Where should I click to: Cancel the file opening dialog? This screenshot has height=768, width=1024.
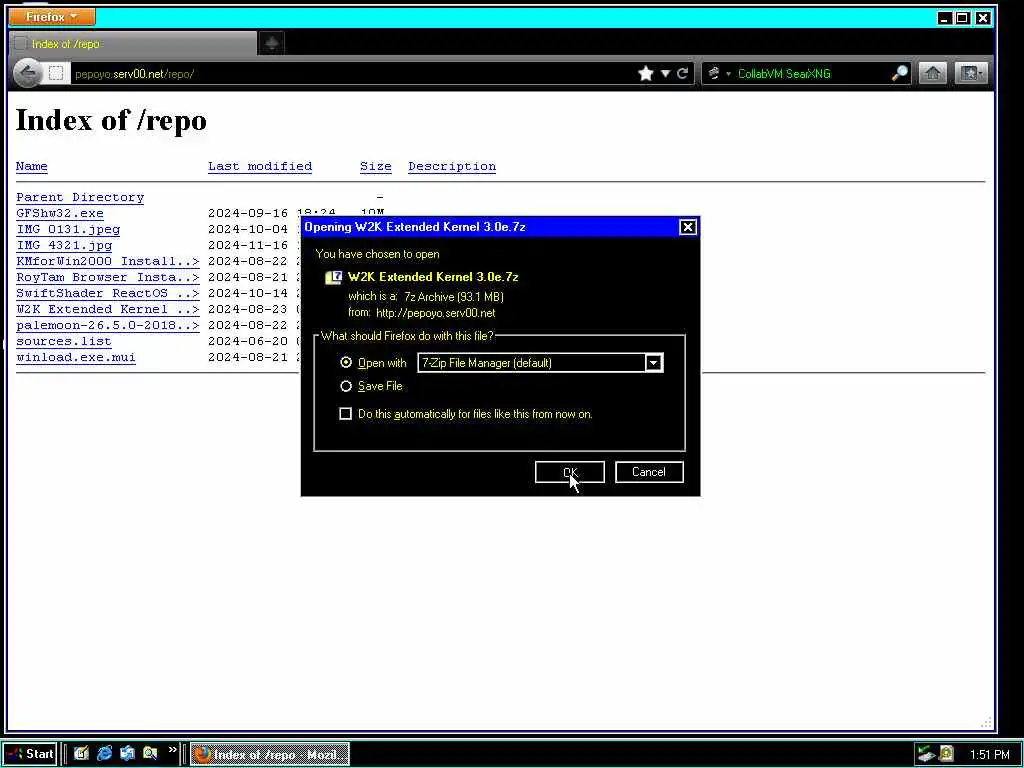648,472
